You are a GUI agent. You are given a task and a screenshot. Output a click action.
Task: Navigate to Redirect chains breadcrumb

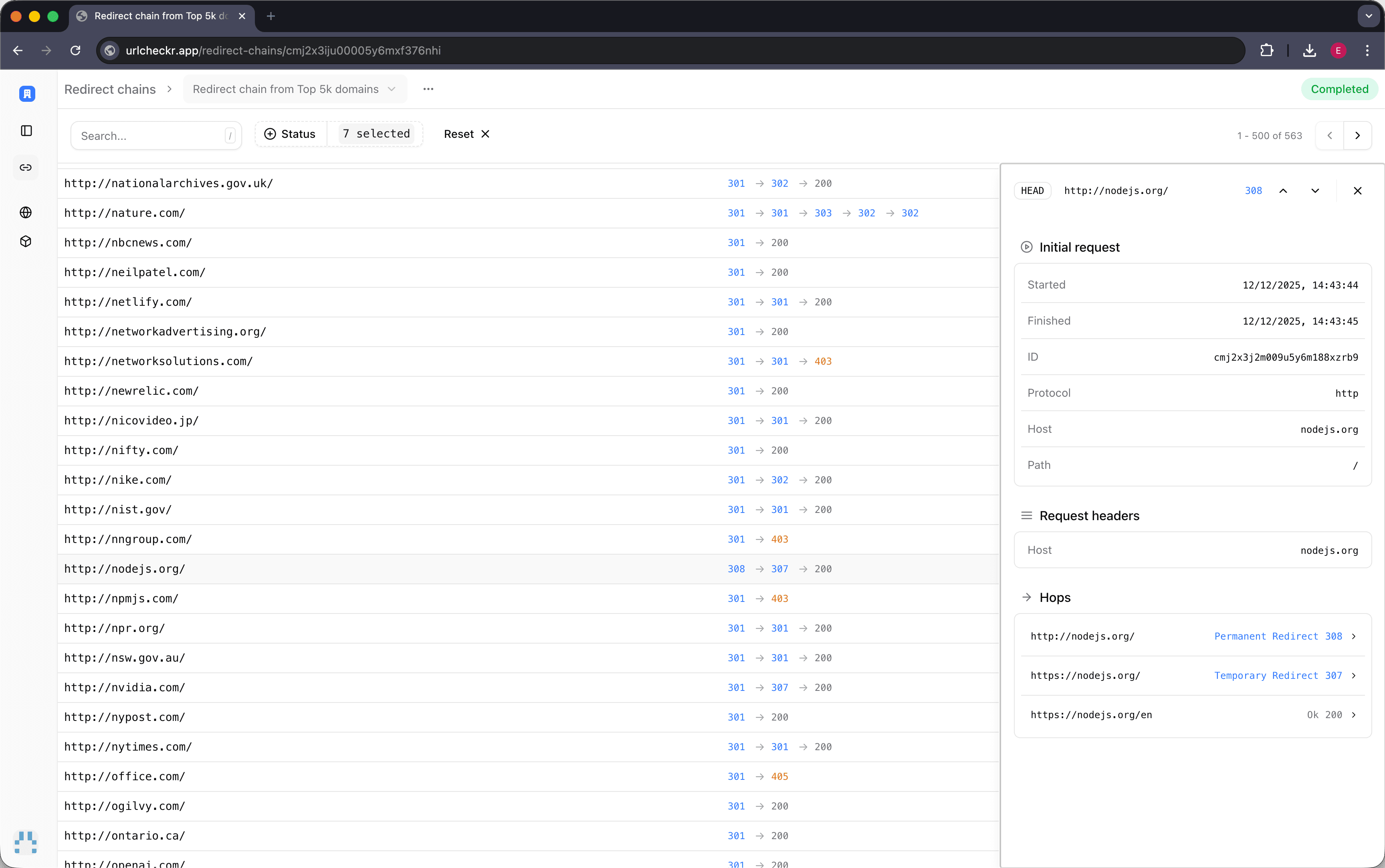pos(110,89)
